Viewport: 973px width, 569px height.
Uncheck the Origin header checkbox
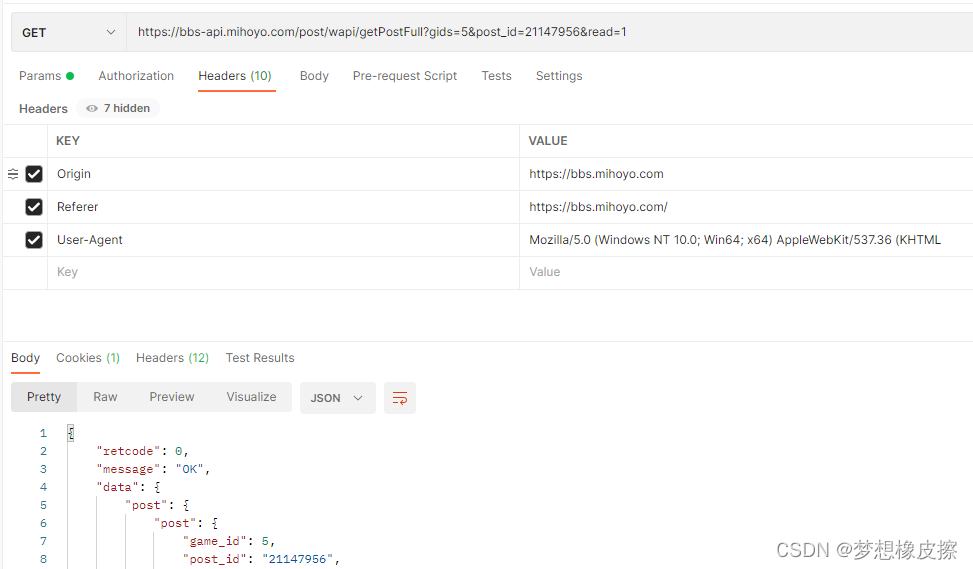click(x=34, y=174)
